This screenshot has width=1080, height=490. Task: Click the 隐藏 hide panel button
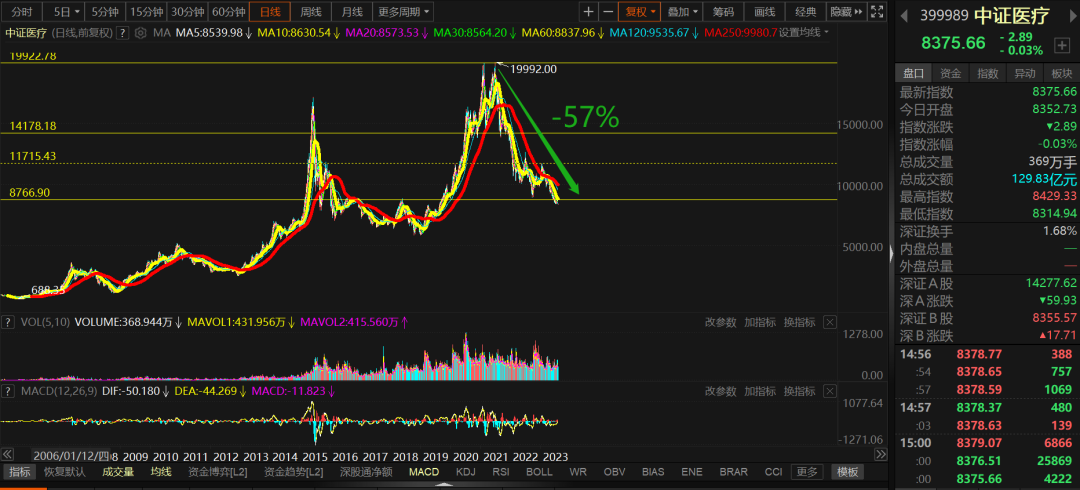click(x=845, y=12)
